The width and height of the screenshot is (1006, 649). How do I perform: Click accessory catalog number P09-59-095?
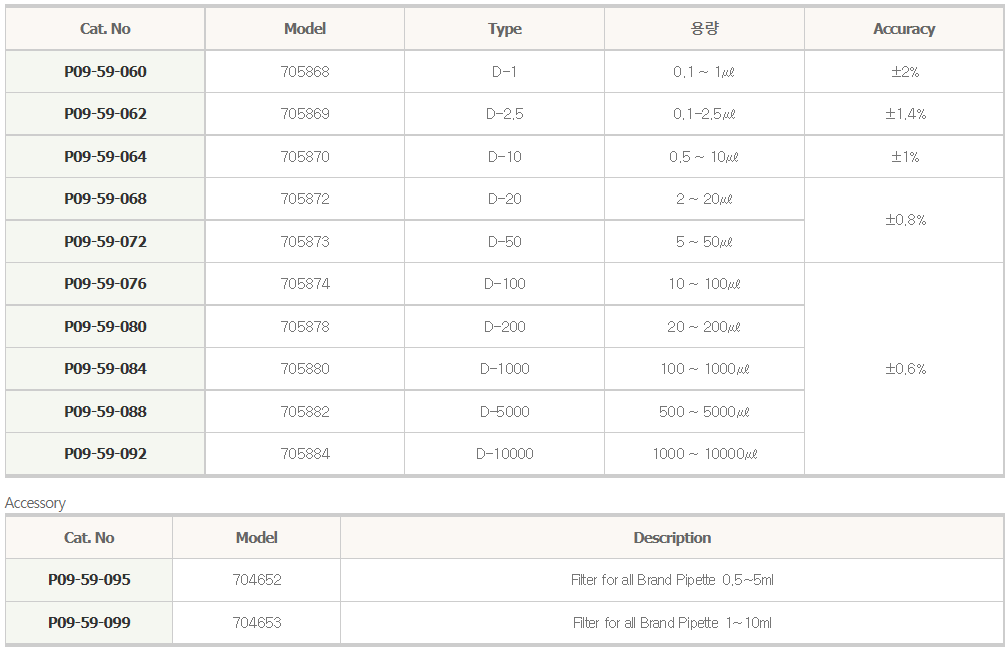click(x=89, y=580)
